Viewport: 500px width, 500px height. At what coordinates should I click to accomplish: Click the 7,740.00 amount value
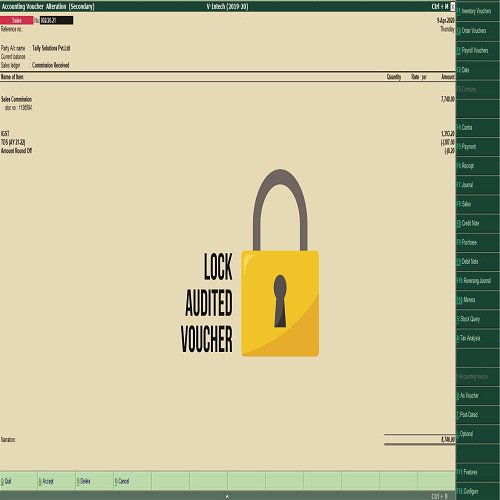448,99
